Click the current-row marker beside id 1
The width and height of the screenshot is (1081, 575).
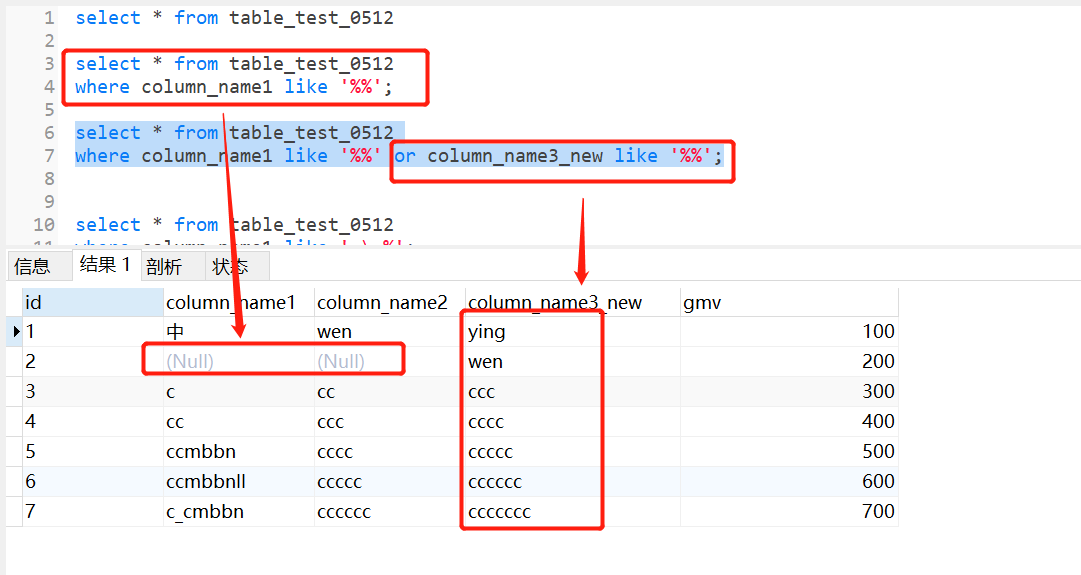(x=15, y=332)
